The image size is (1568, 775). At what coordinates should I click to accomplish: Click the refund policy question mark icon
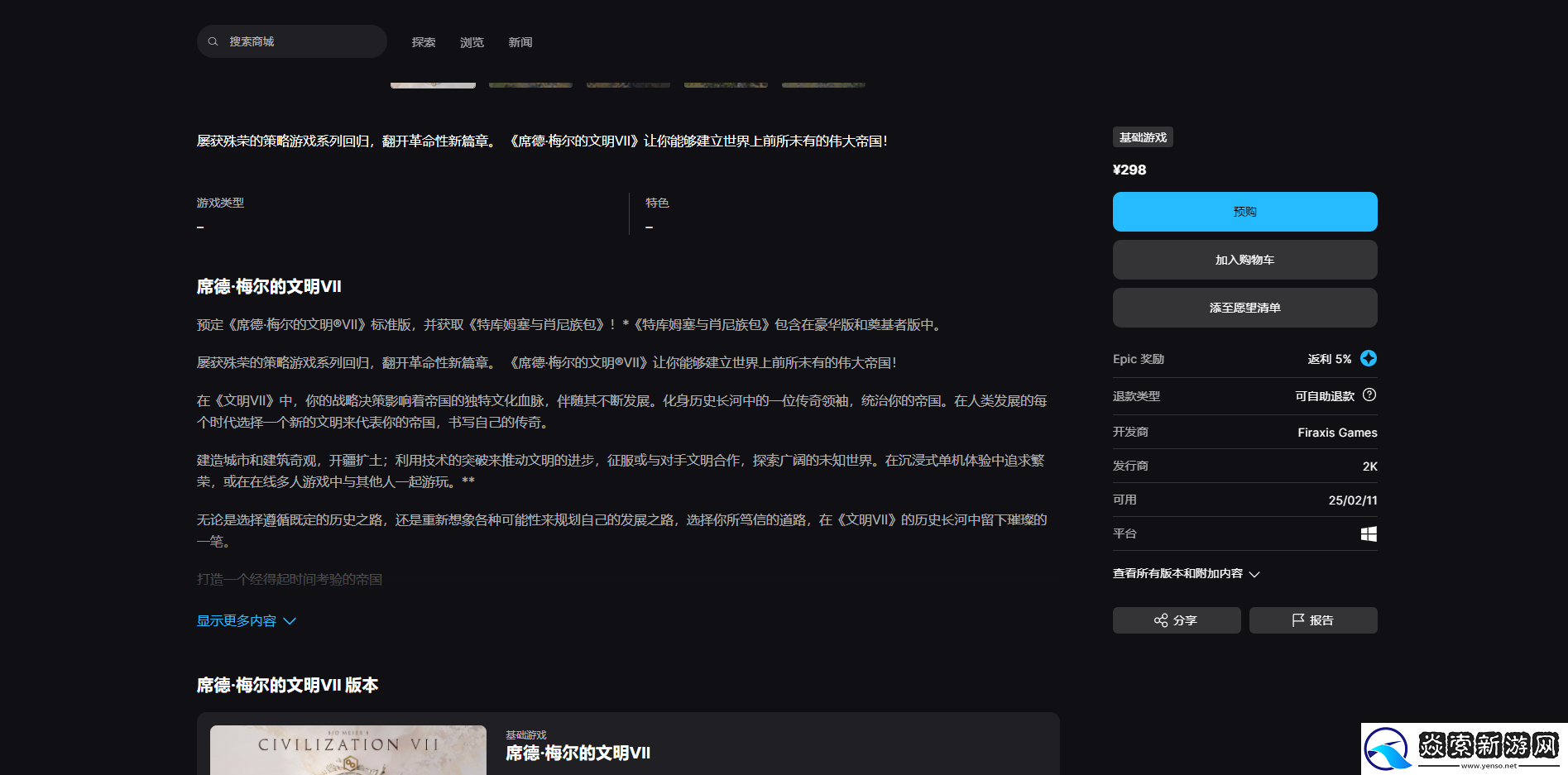pos(1370,395)
